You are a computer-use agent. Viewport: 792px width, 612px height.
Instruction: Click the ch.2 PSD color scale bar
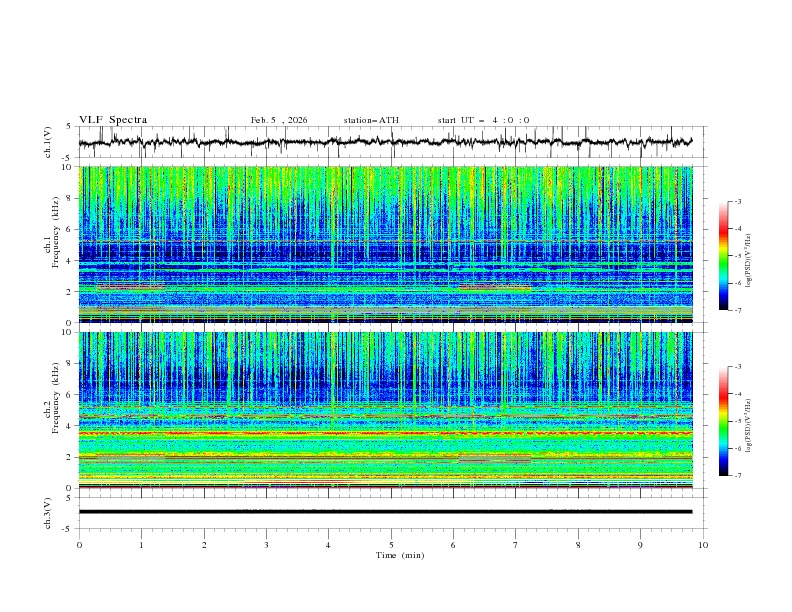point(723,421)
